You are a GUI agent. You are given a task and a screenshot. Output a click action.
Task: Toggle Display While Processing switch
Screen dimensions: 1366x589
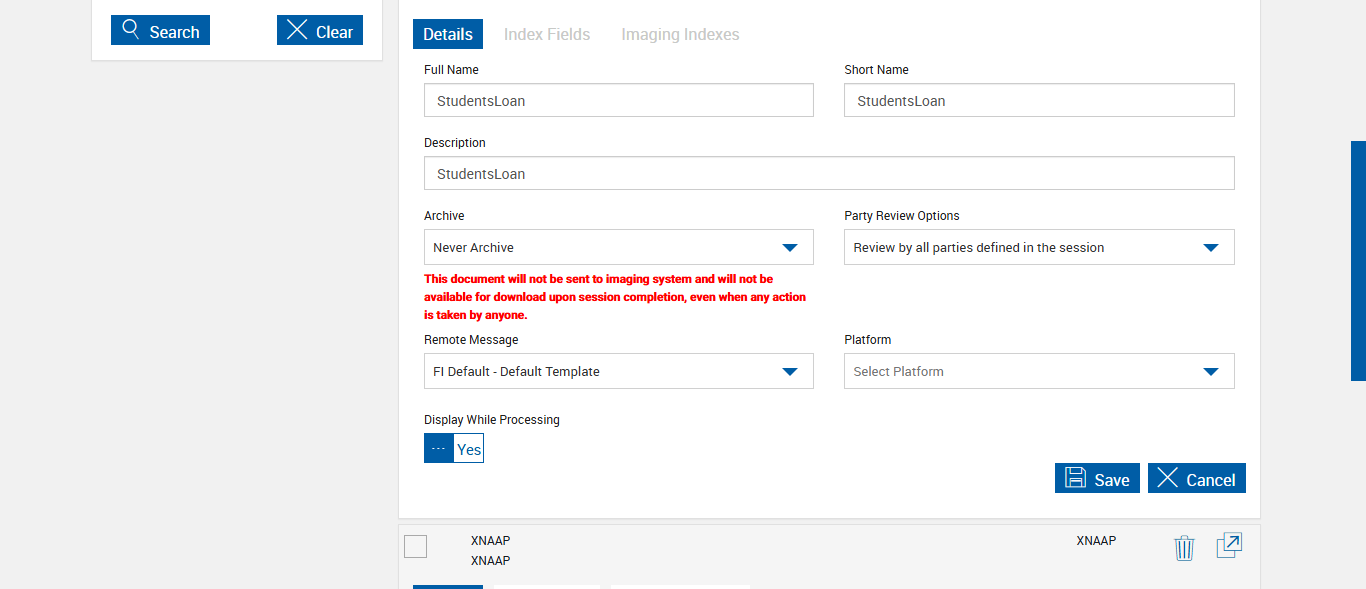454,449
